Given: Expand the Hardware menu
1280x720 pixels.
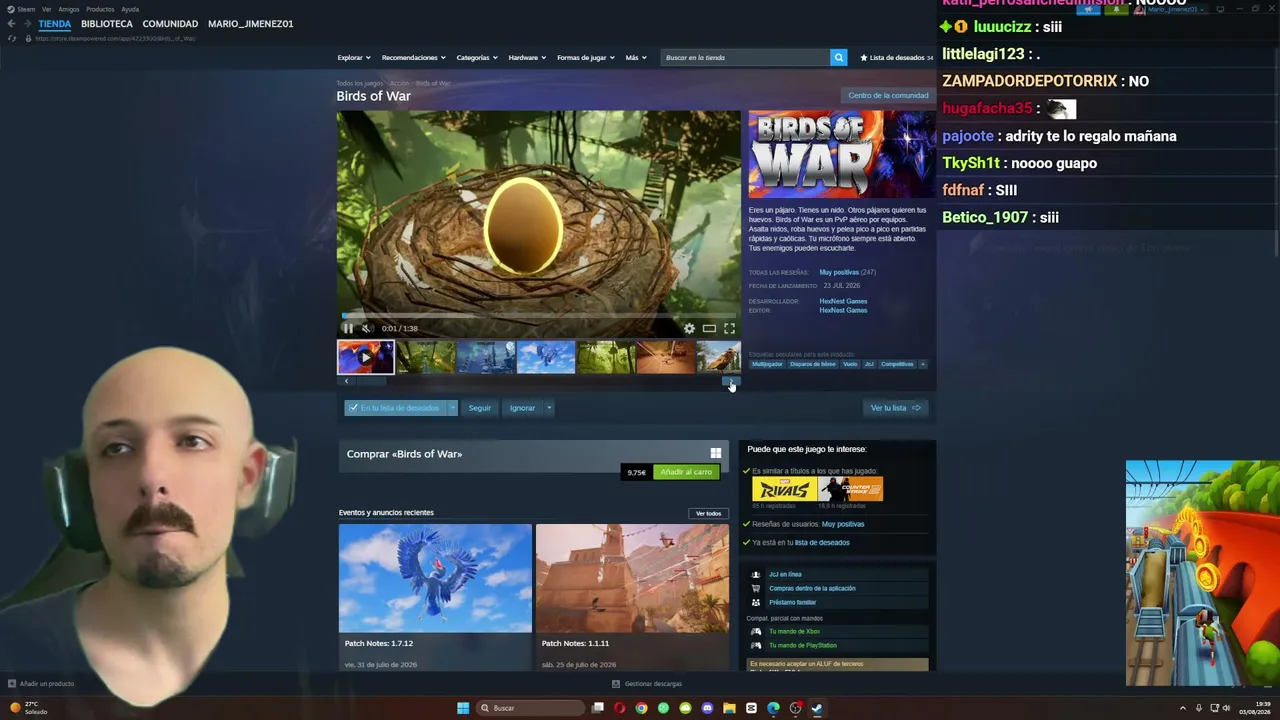Looking at the screenshot, I should [x=527, y=57].
